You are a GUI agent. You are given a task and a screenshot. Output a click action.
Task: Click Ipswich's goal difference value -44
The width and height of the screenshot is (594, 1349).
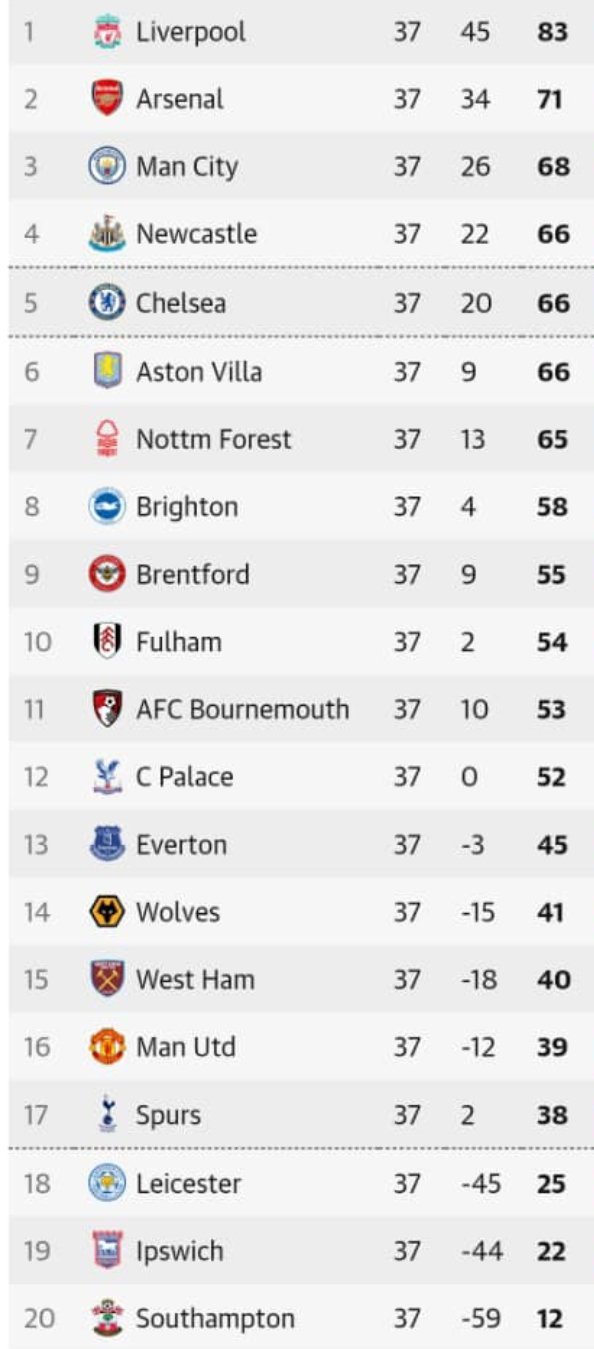pos(481,1251)
